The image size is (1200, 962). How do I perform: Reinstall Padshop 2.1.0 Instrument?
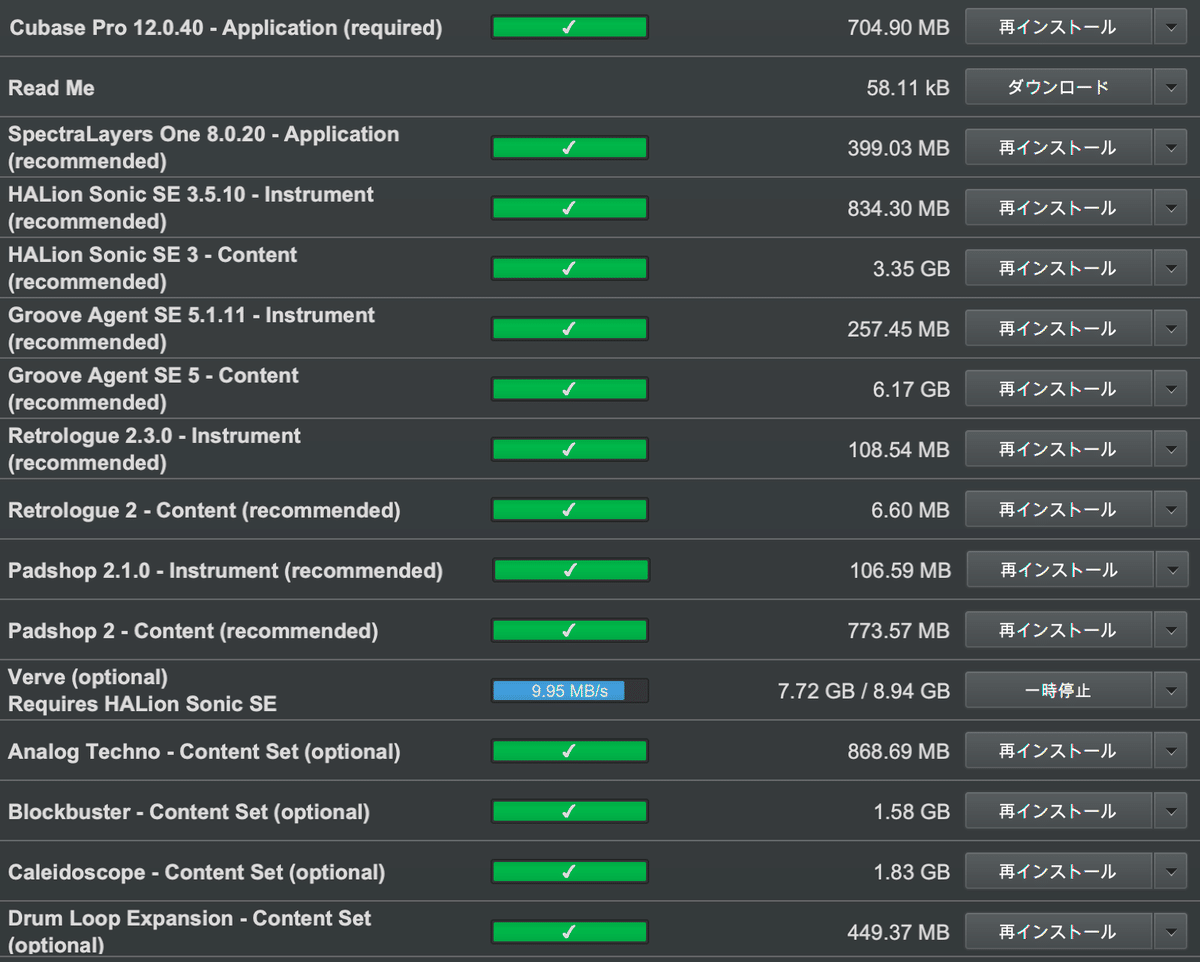click(x=1058, y=570)
